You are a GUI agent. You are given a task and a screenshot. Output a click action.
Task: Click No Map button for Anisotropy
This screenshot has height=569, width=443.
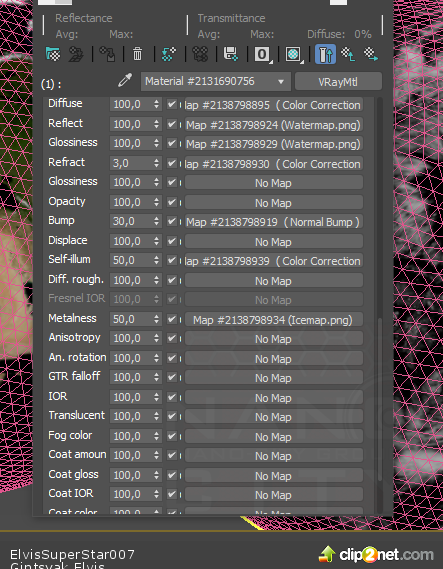pos(274,339)
